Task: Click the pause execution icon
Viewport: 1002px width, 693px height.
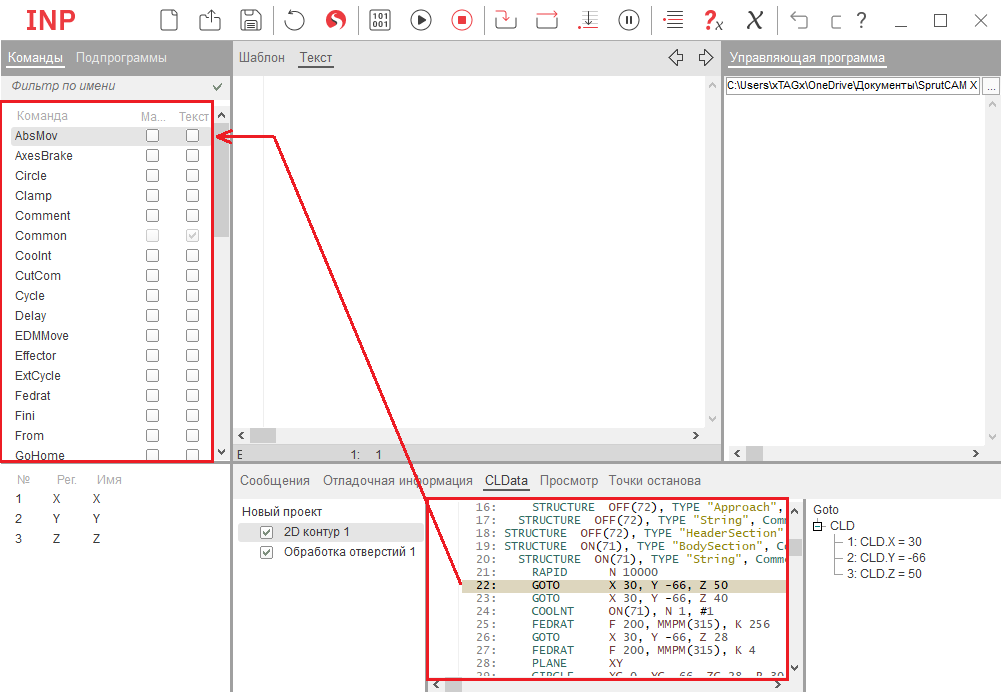Action: tap(629, 20)
